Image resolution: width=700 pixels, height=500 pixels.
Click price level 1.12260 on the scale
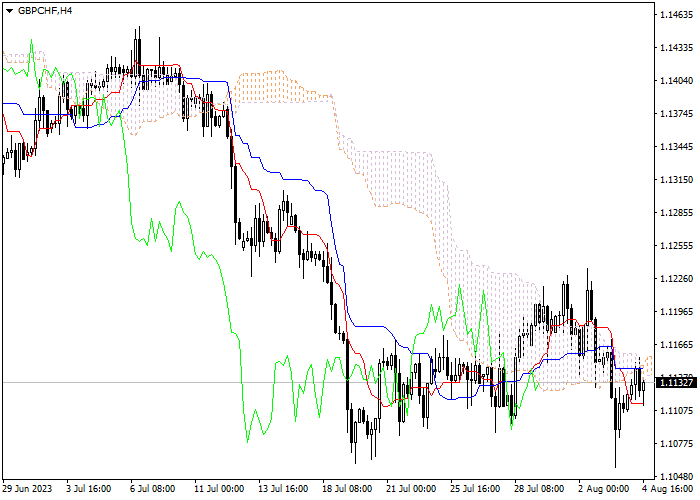[676, 279]
